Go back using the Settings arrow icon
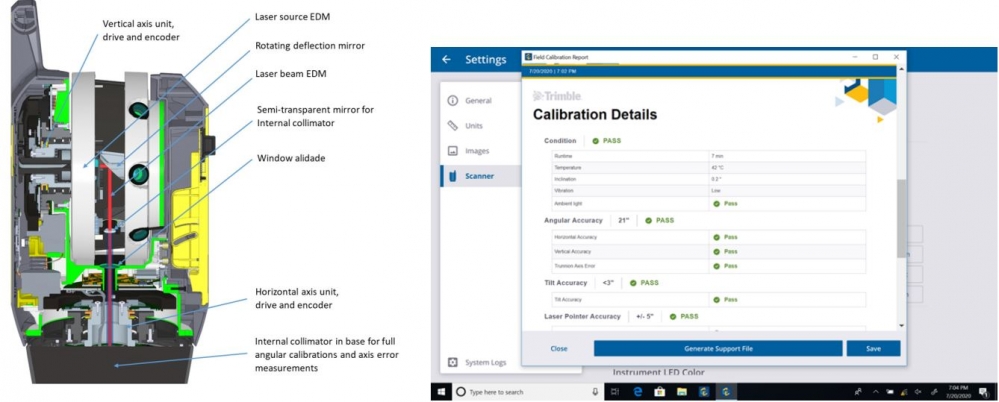Screen dimensions: 999x402 click(446, 59)
